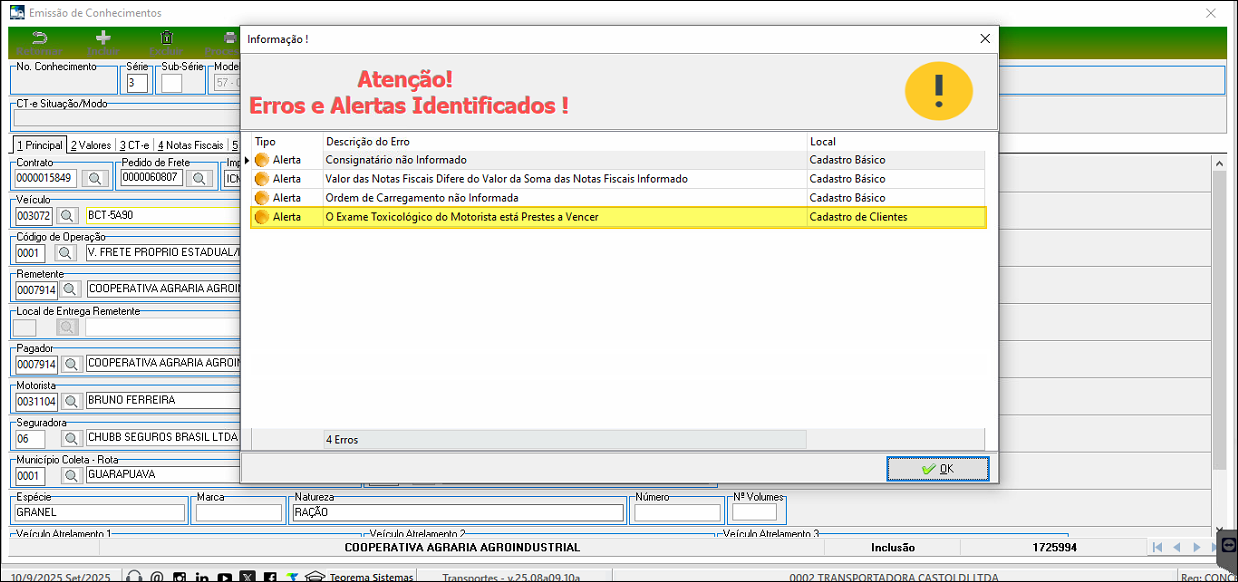Click the Sub-Série input field
The width and height of the screenshot is (1238, 582).
point(172,83)
